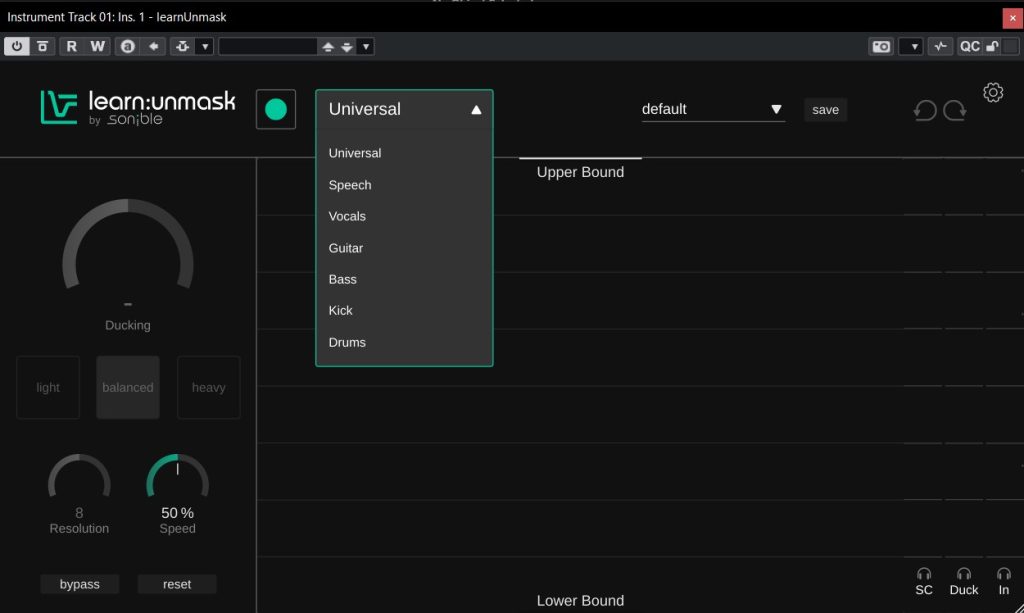Load previous preset with up arrow icon
The width and height of the screenshot is (1024, 613).
pos(328,46)
